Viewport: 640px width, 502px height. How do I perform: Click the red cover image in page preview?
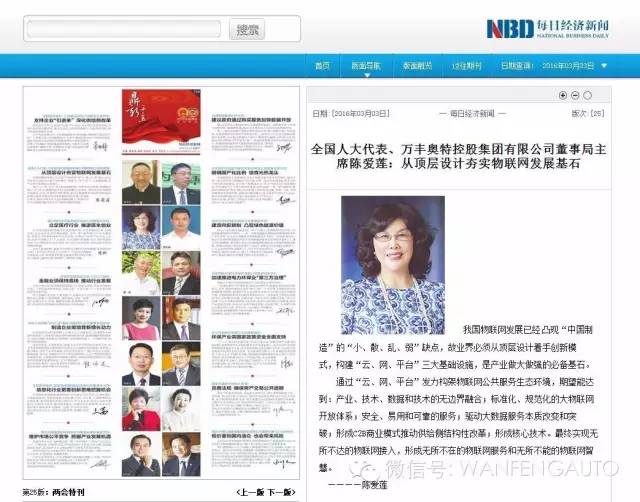[161, 122]
